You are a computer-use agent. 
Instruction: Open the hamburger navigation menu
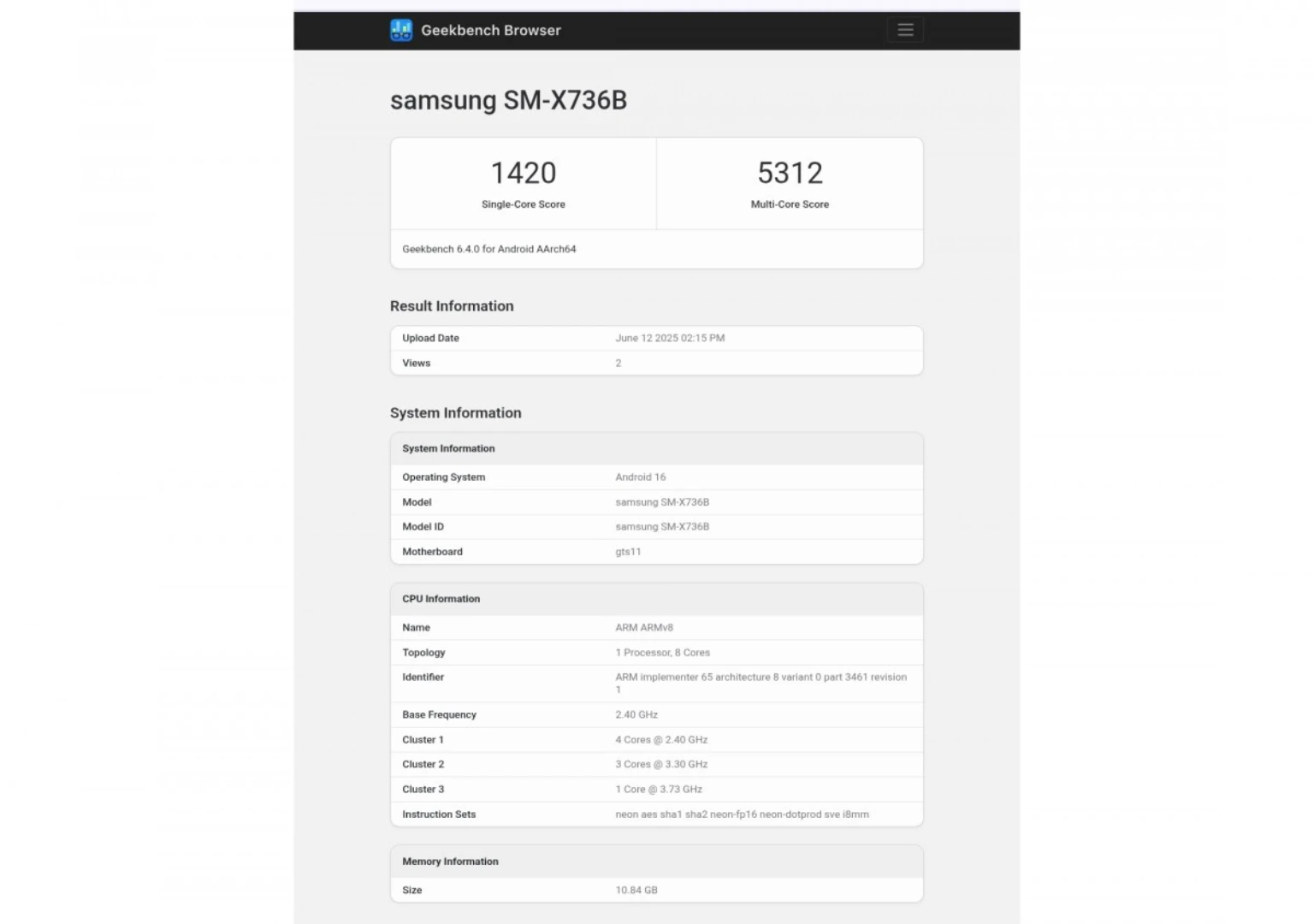[x=905, y=31]
